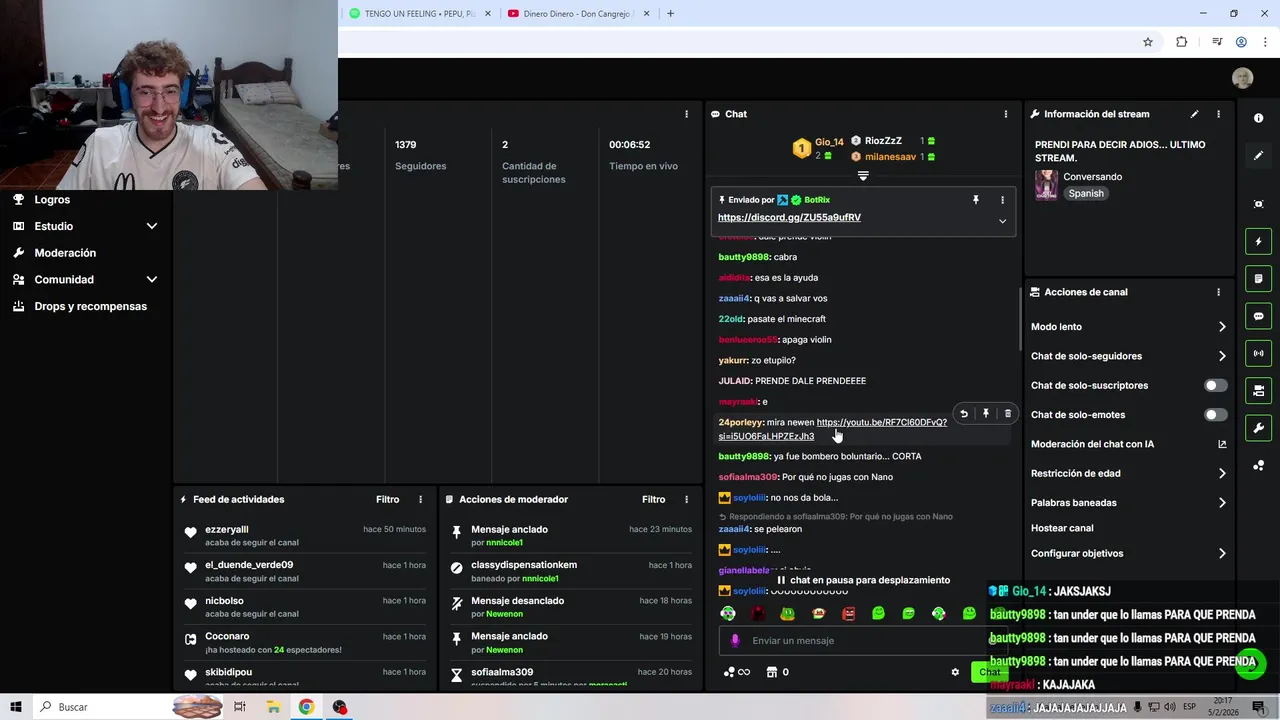Click Filtro in Feed de actividades

pos(388,499)
